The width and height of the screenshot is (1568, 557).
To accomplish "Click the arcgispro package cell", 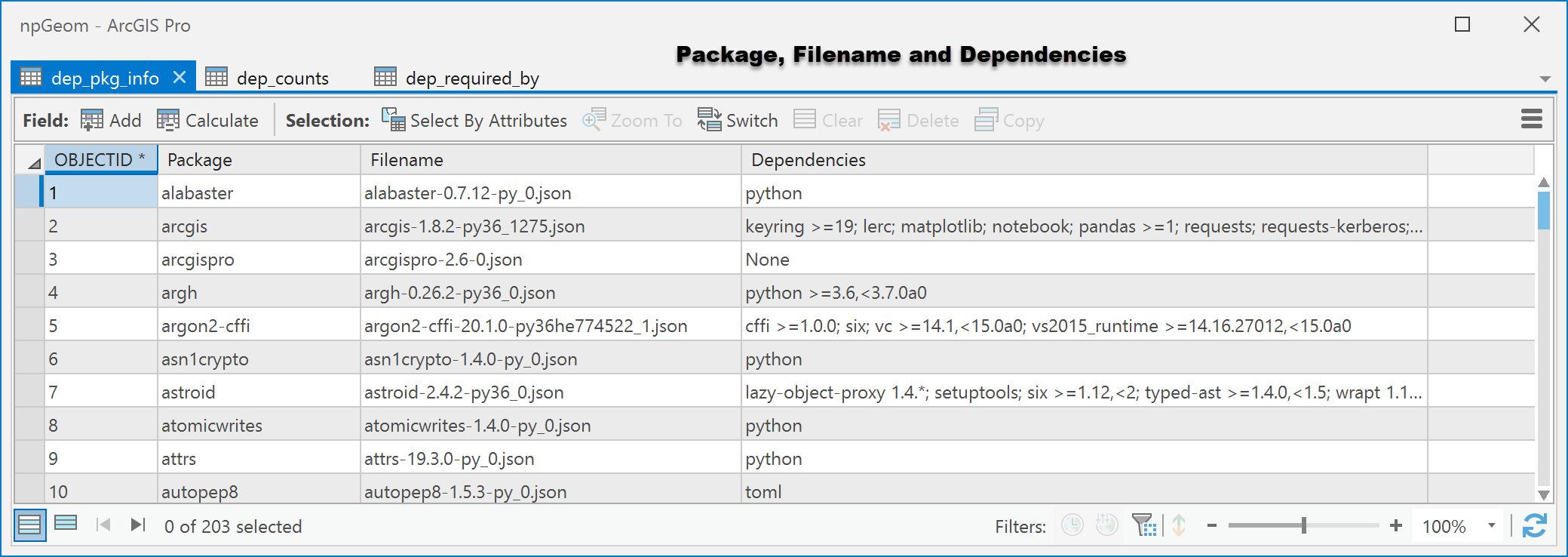I will click(x=259, y=259).
